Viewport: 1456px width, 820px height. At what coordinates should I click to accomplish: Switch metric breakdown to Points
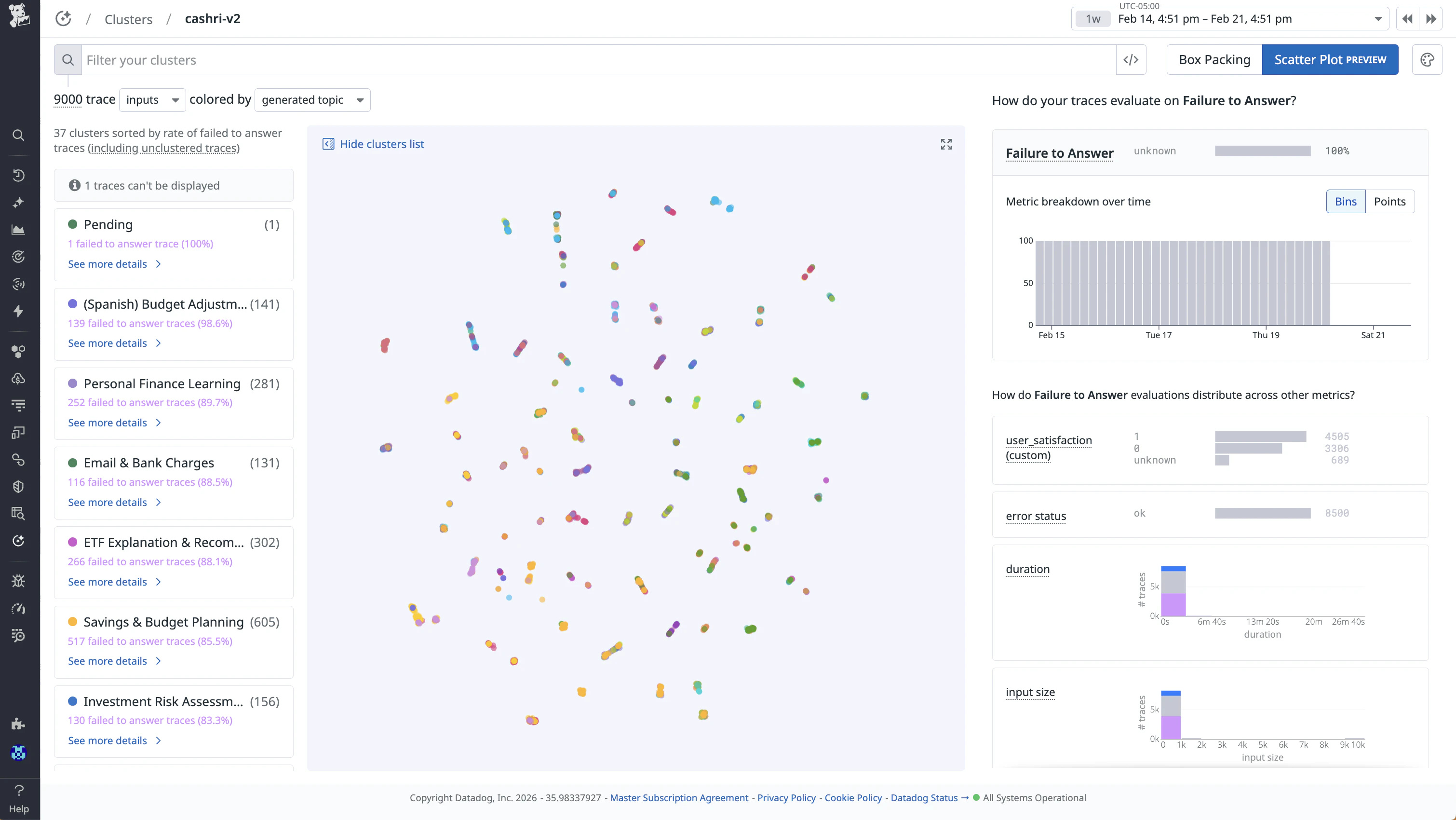pos(1389,201)
